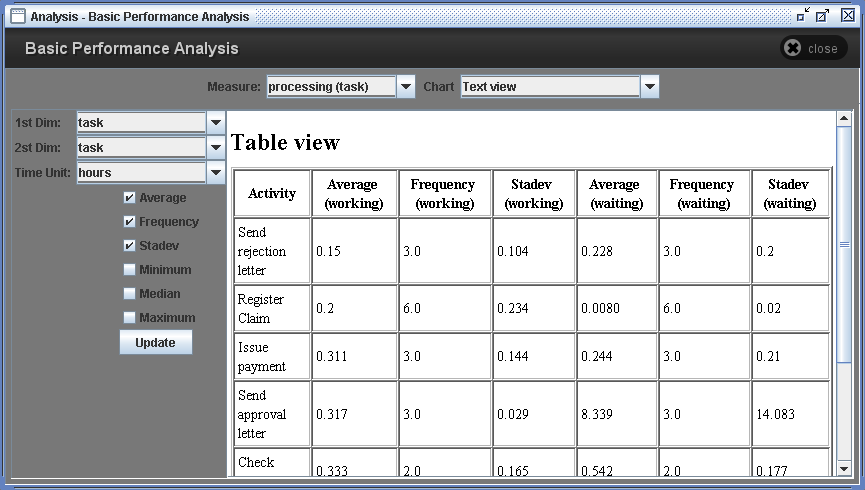This screenshot has width=865, height=490.
Task: Expand the 2nd Dim dropdown
Action: tap(216, 148)
